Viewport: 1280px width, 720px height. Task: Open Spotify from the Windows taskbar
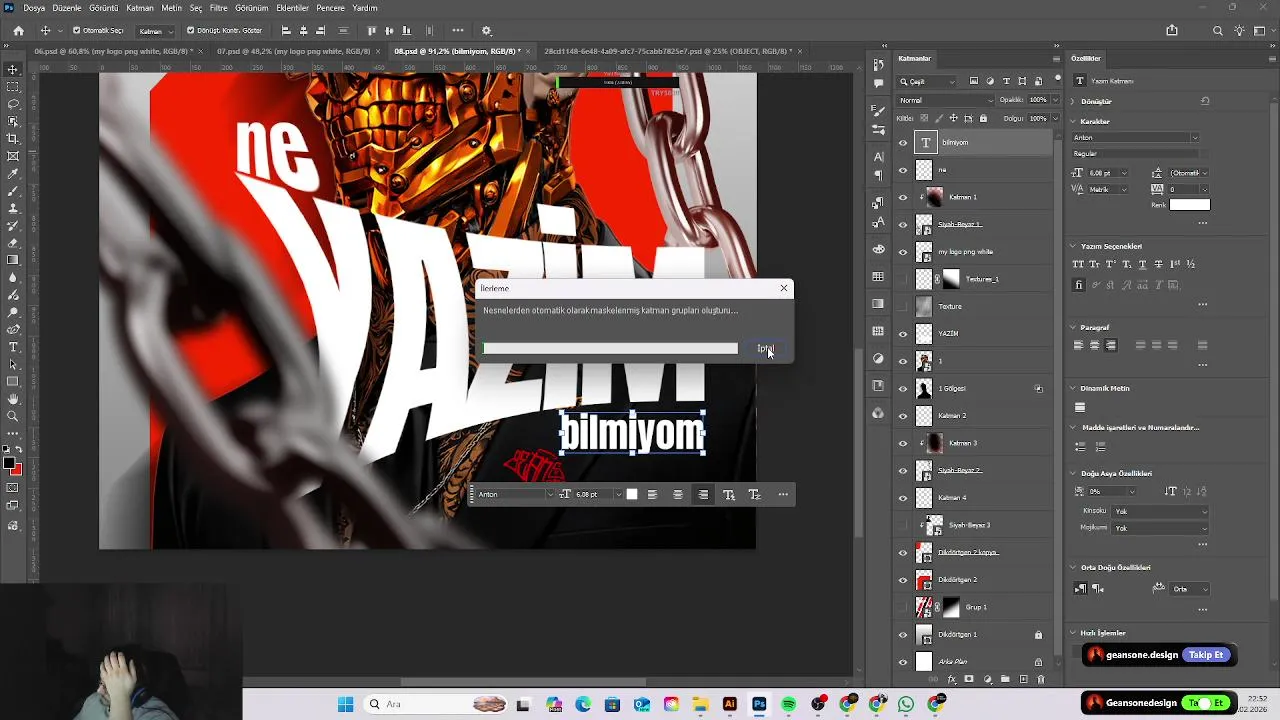788,705
